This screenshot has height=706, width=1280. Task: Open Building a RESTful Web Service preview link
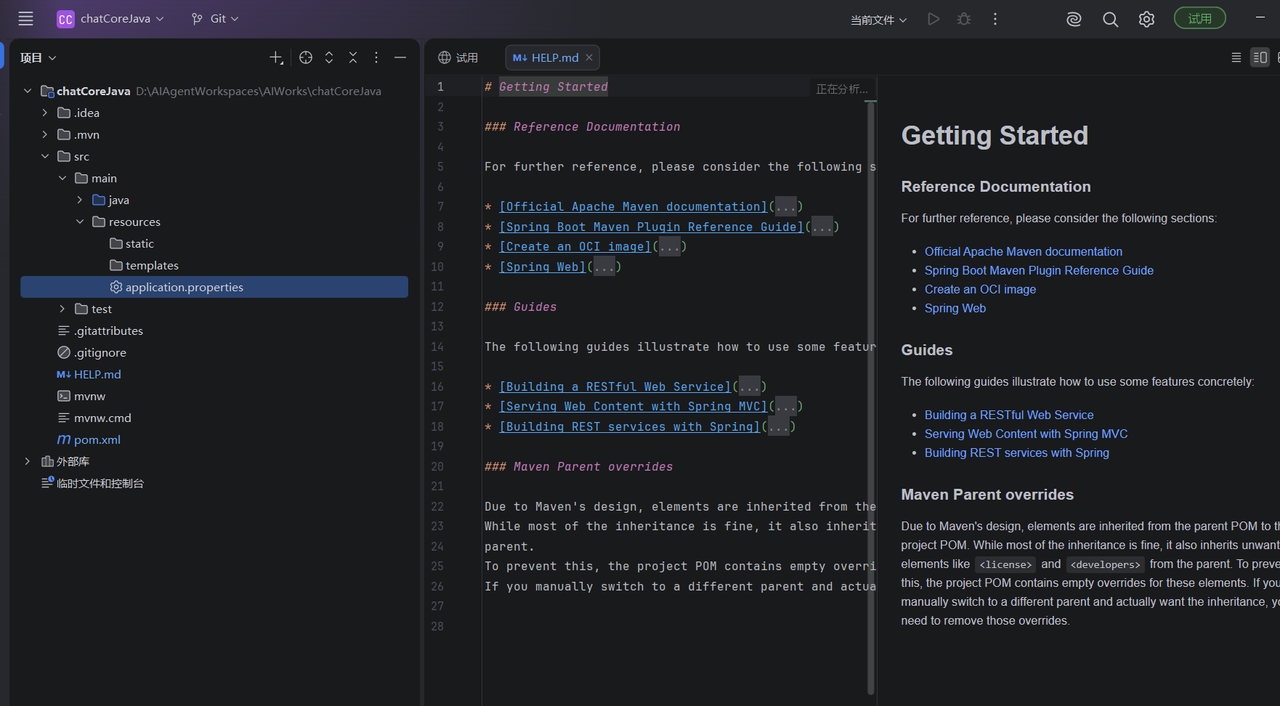(1009, 415)
